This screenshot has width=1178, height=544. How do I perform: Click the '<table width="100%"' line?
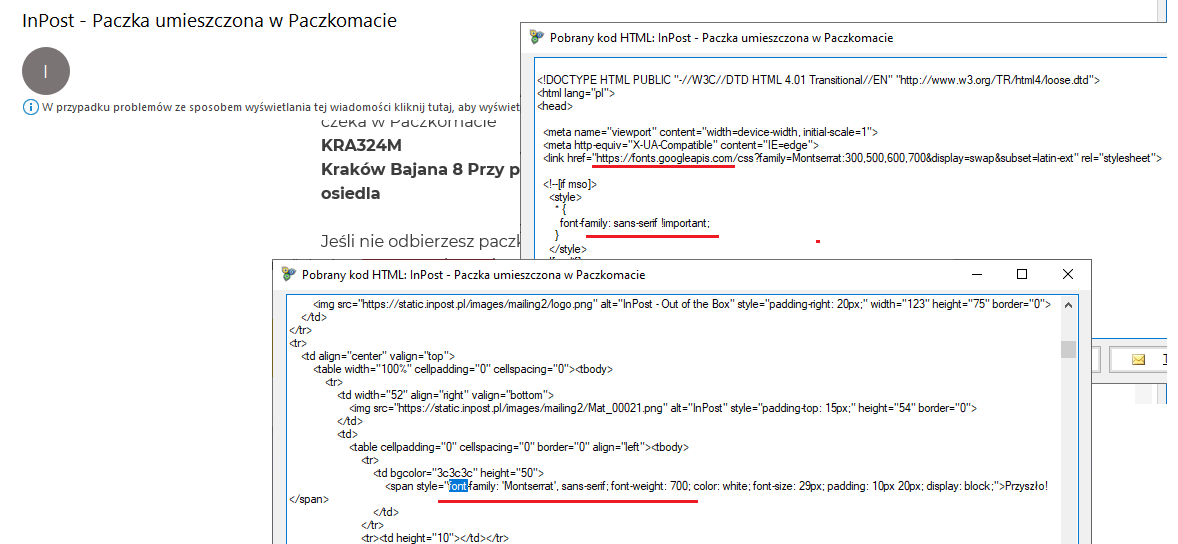point(464,369)
